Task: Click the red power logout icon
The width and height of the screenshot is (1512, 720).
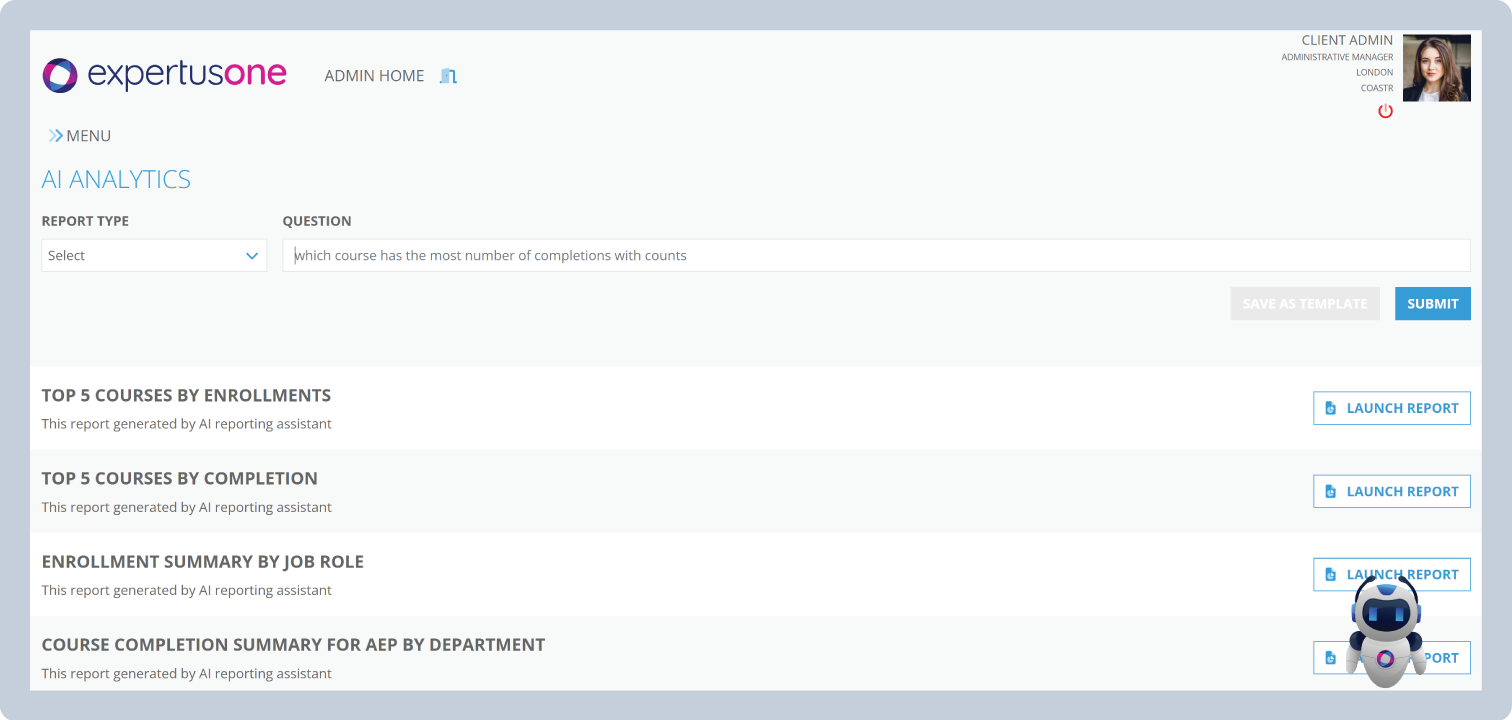Action: click(1385, 111)
